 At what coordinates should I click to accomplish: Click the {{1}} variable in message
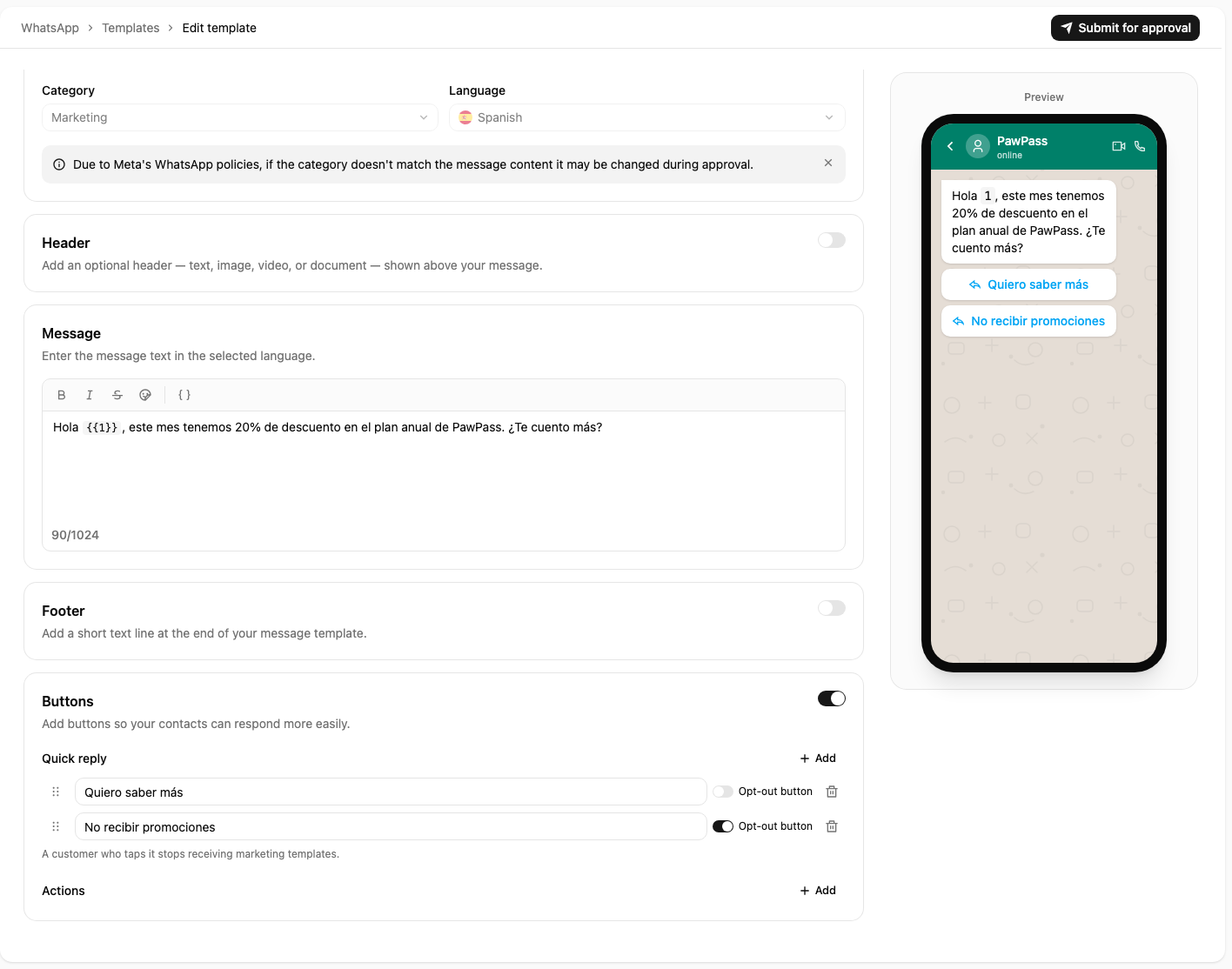coord(102,427)
